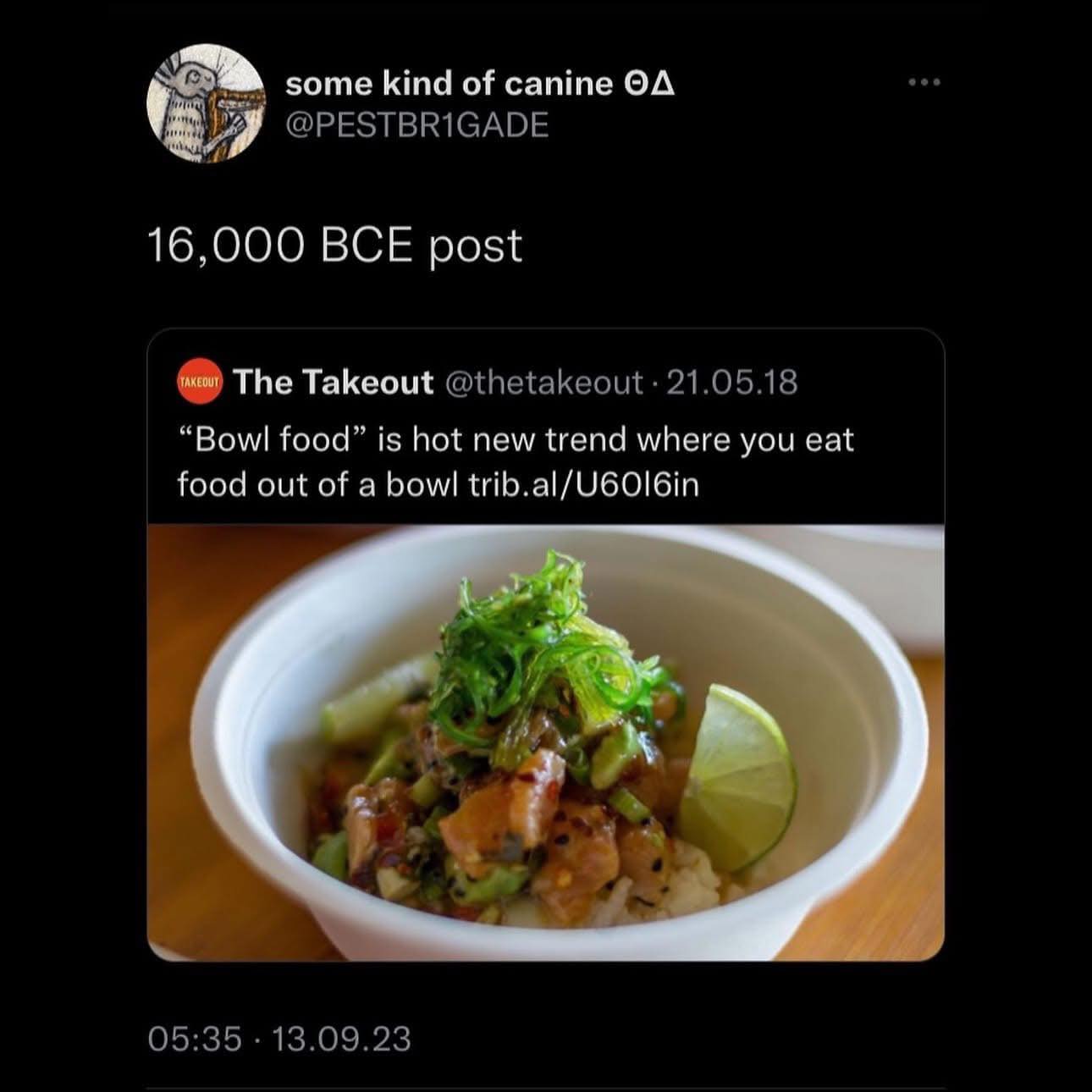This screenshot has width=1092, height=1092.
Task: Open the trib.al/U60l6in link
Action: [x=584, y=484]
